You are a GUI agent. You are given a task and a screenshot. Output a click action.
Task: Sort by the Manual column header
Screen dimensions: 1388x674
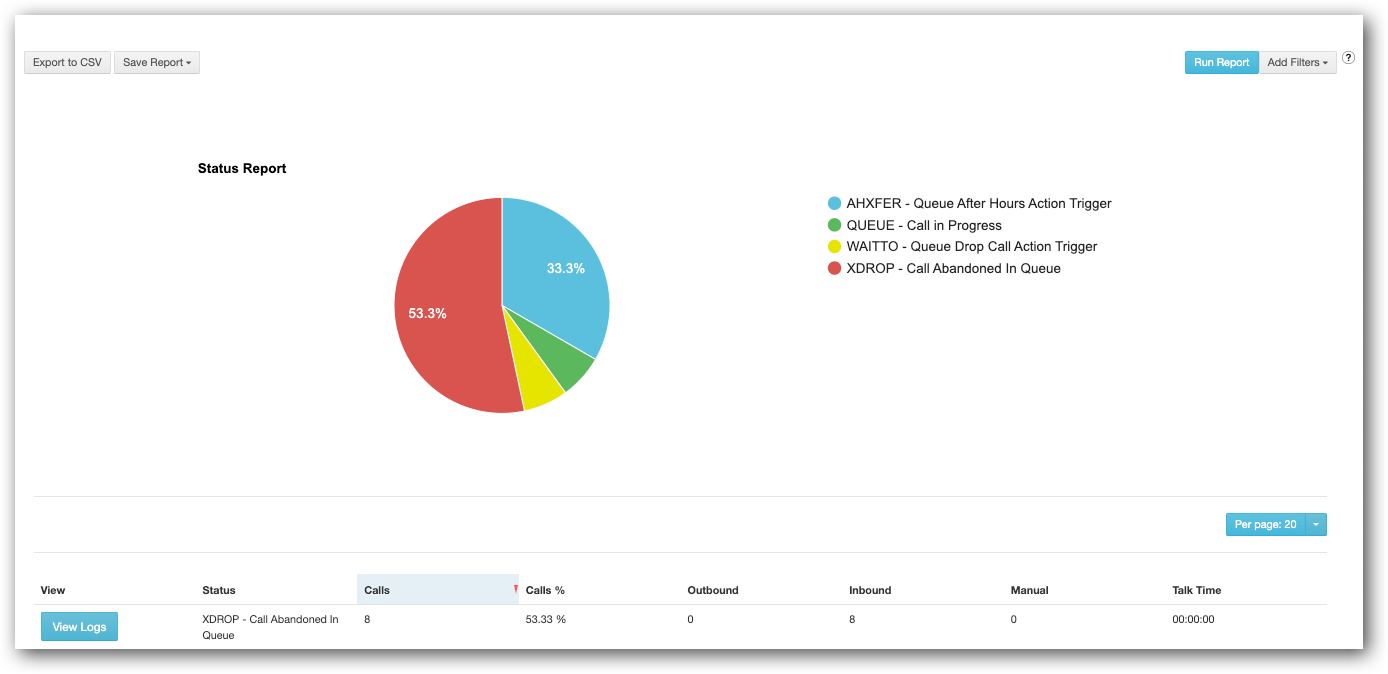coord(1029,590)
